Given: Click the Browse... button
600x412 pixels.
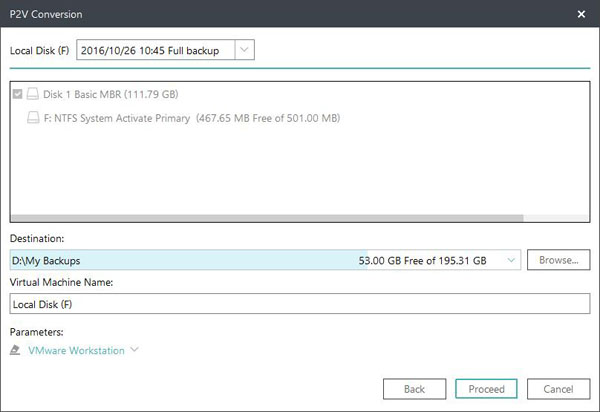Looking at the screenshot, I should coord(558,260).
